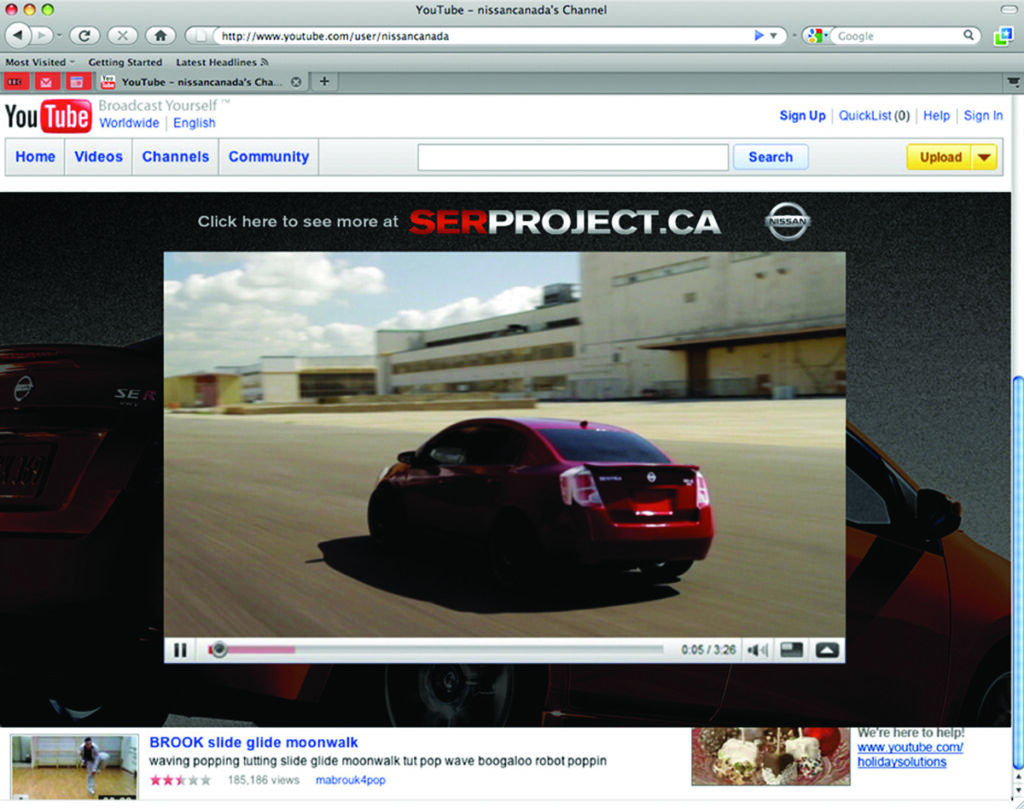Reload the page with the Refresh button
Screen dimensions: 1024x809
click(84, 35)
